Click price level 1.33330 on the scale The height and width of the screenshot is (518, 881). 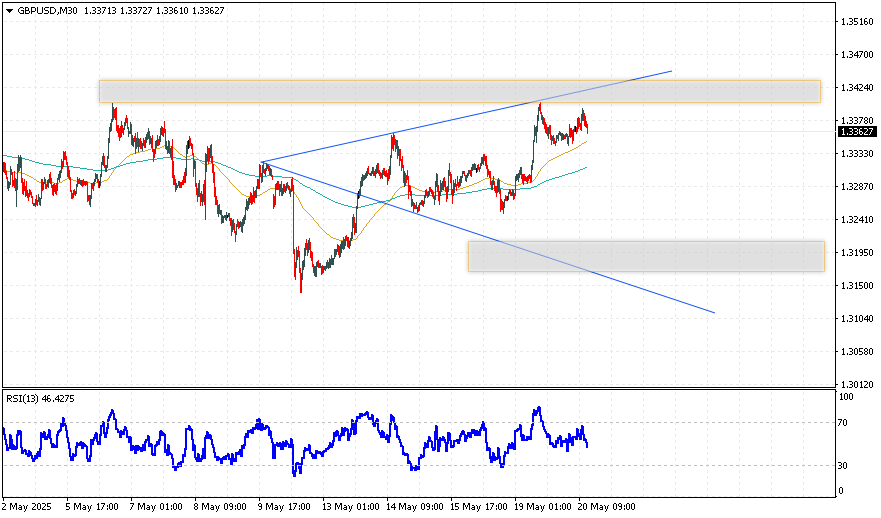click(x=857, y=153)
